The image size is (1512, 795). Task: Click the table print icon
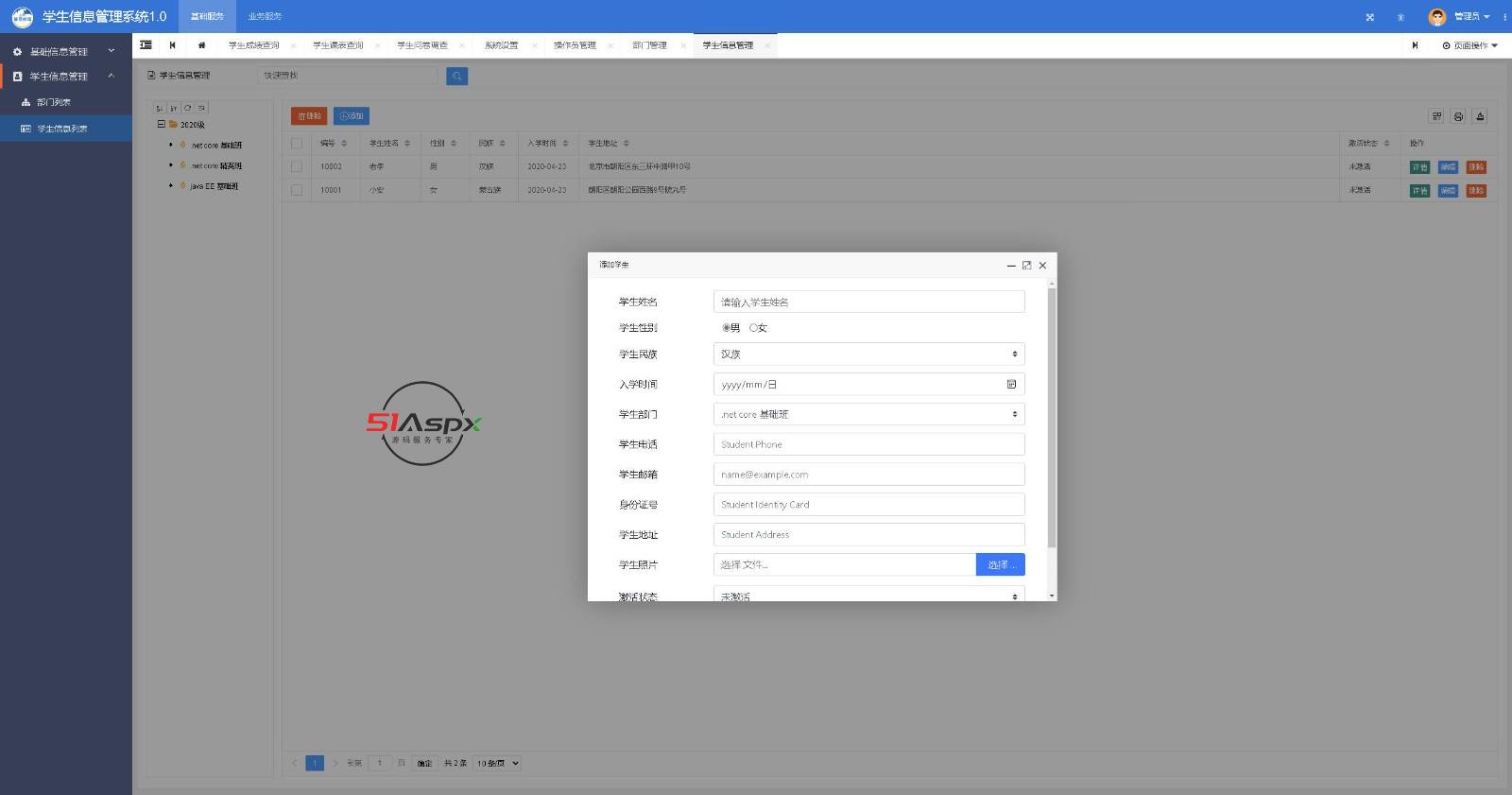point(1458,116)
